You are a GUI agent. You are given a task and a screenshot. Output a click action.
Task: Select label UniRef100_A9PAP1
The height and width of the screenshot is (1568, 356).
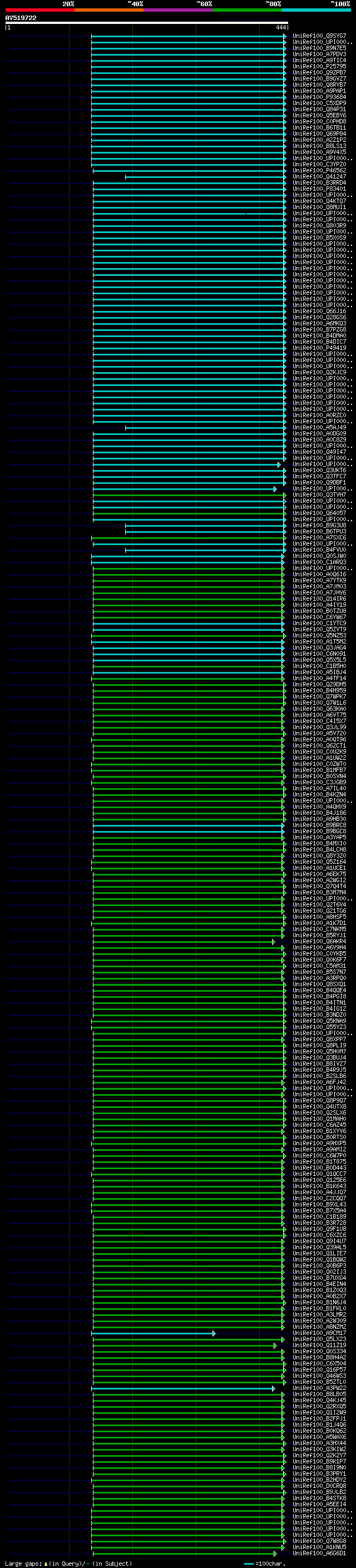319,91
